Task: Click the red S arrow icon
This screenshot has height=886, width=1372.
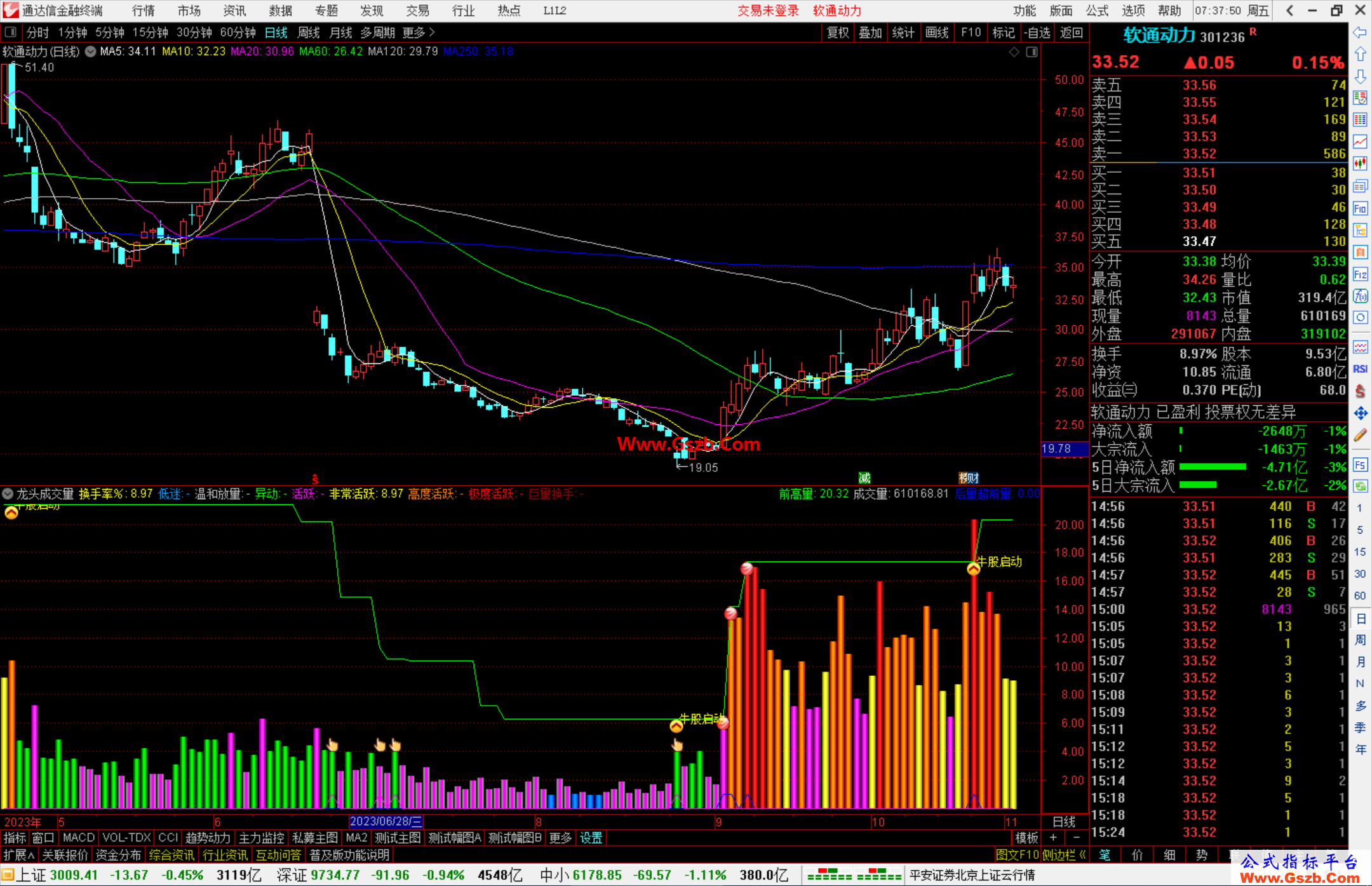Action: pos(1360,391)
